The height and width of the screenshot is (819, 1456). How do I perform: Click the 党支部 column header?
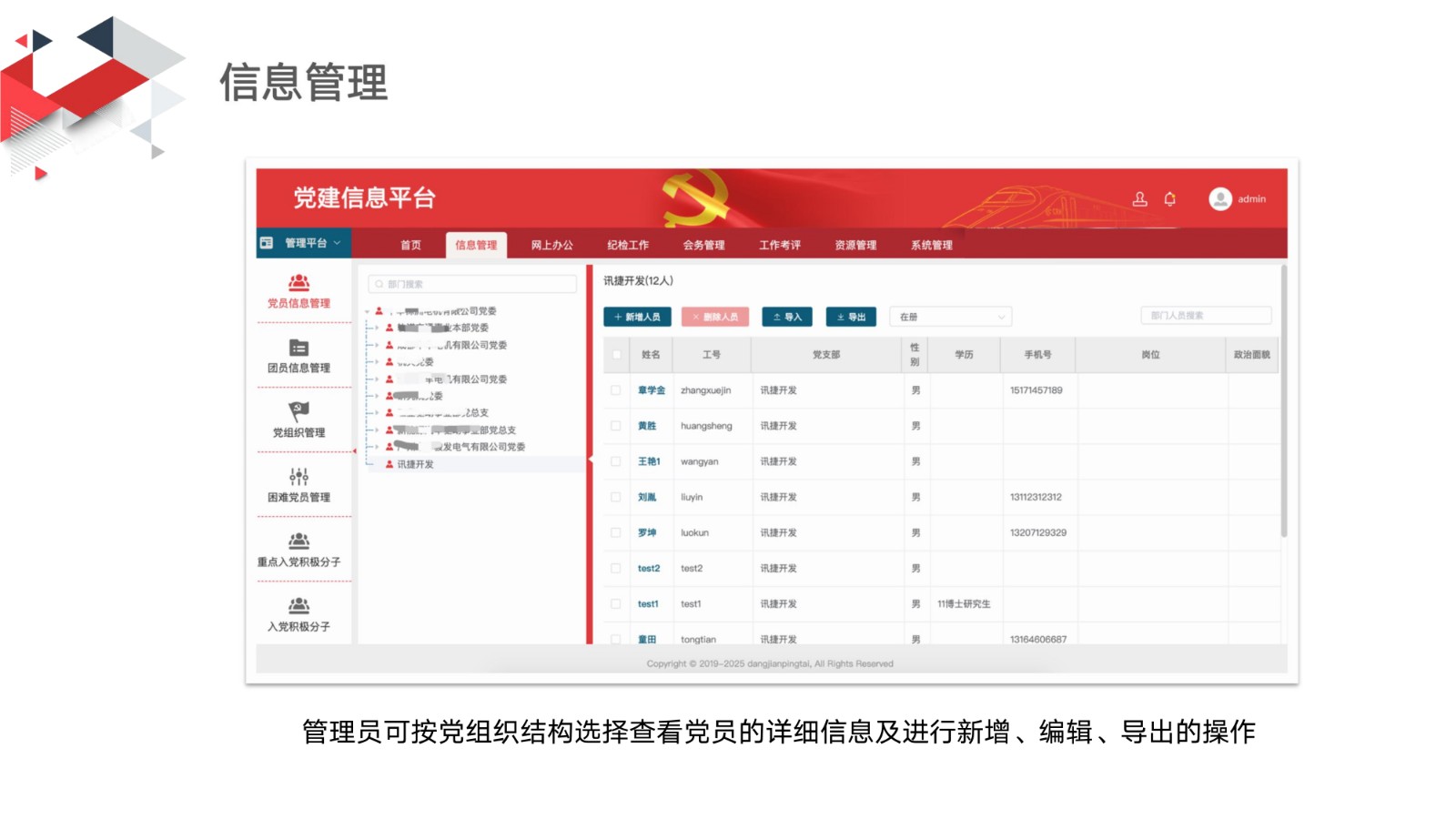(x=826, y=355)
